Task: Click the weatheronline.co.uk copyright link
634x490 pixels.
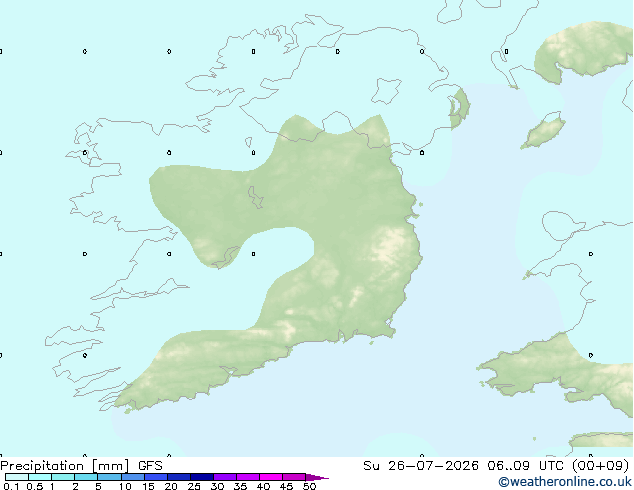Action: [565, 482]
